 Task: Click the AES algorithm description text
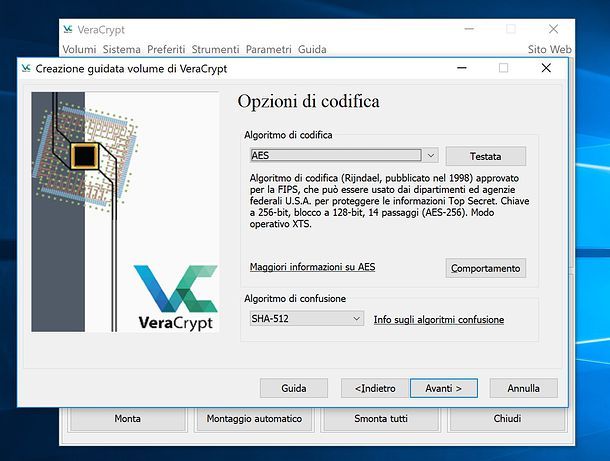pos(389,201)
